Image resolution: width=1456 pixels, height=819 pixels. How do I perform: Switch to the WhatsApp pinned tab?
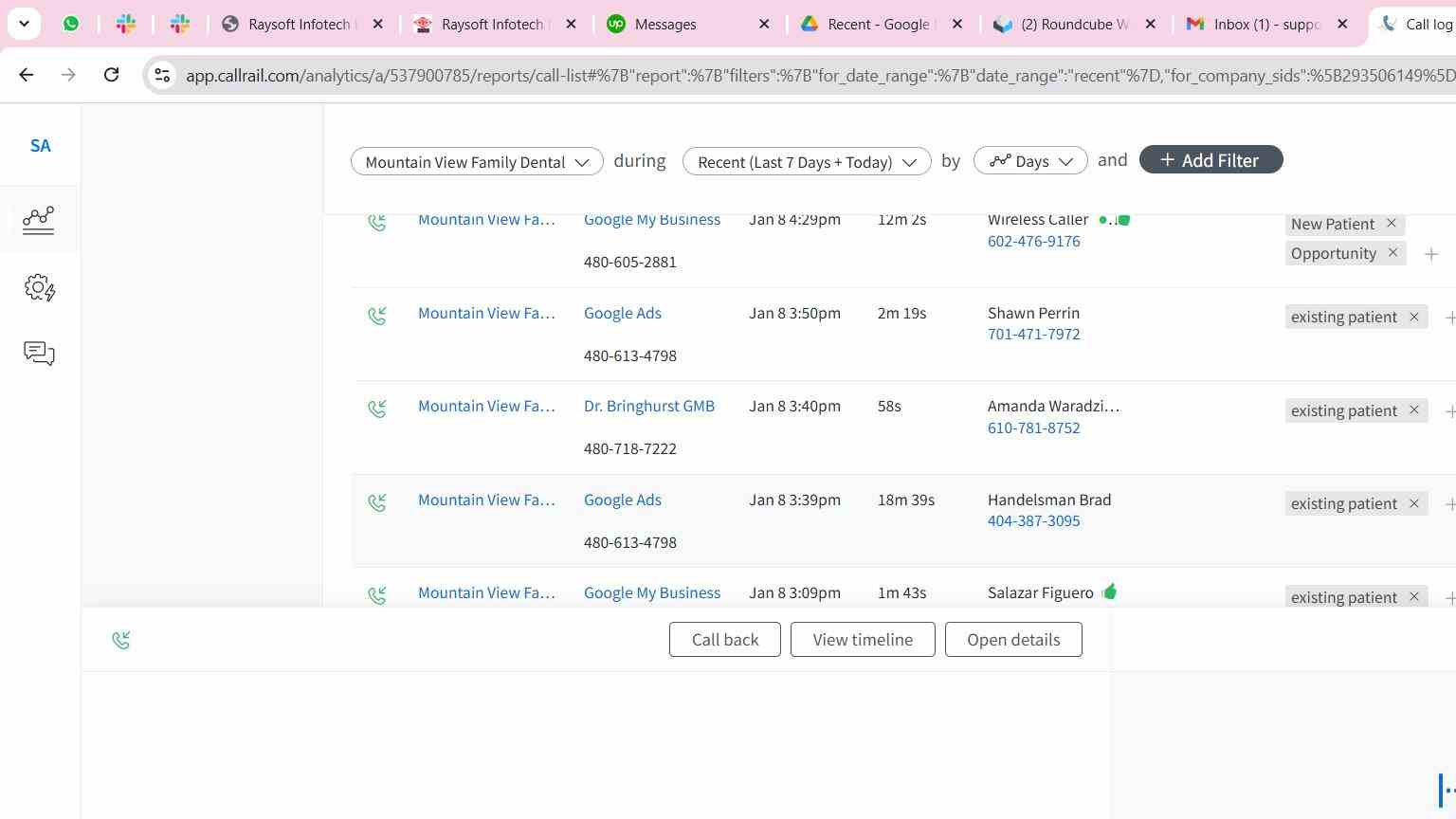click(71, 24)
